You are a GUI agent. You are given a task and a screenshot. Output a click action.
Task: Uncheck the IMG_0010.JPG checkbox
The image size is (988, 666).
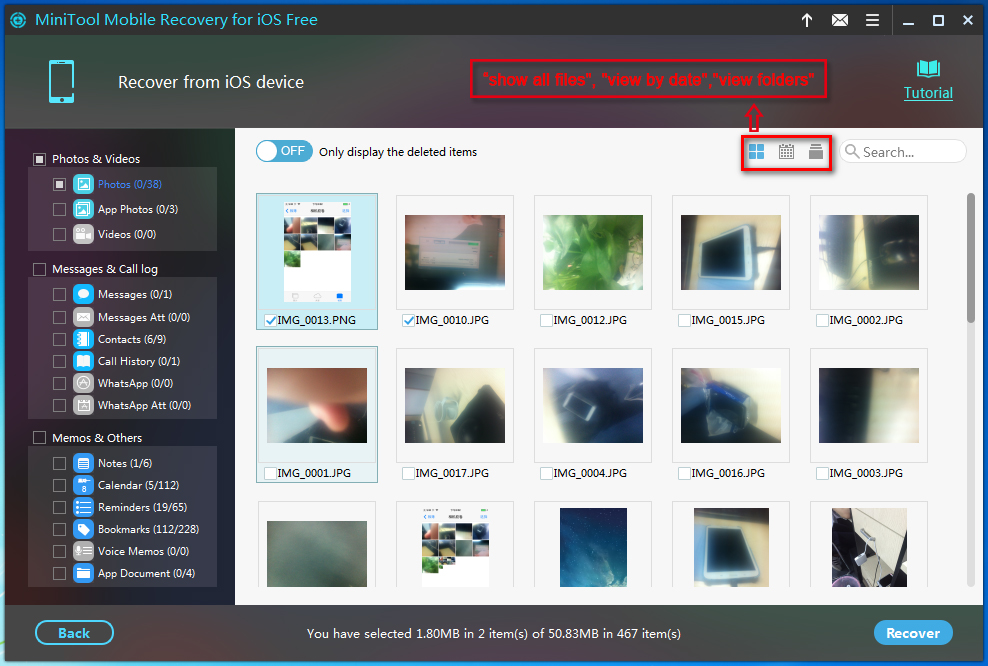[408, 320]
